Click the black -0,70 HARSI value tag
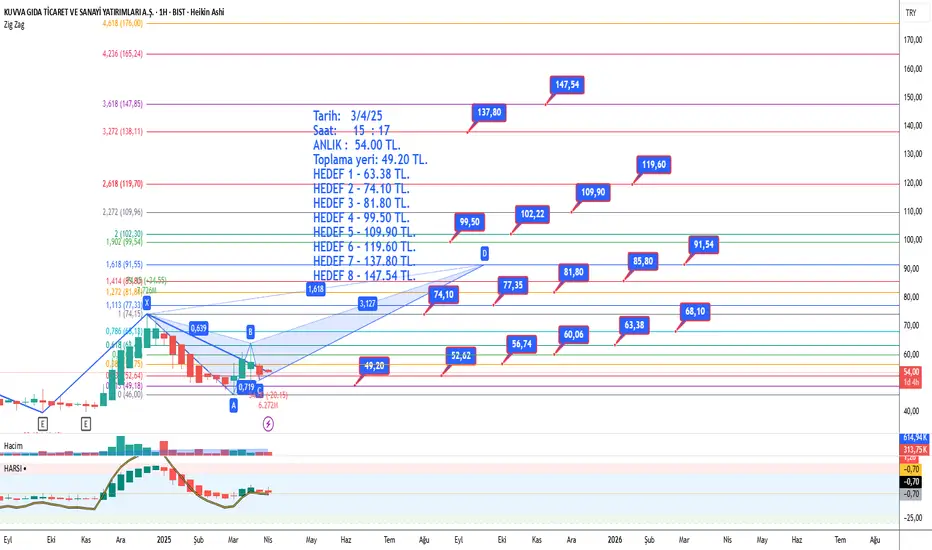This screenshot has height=550, width=932. [x=912, y=482]
